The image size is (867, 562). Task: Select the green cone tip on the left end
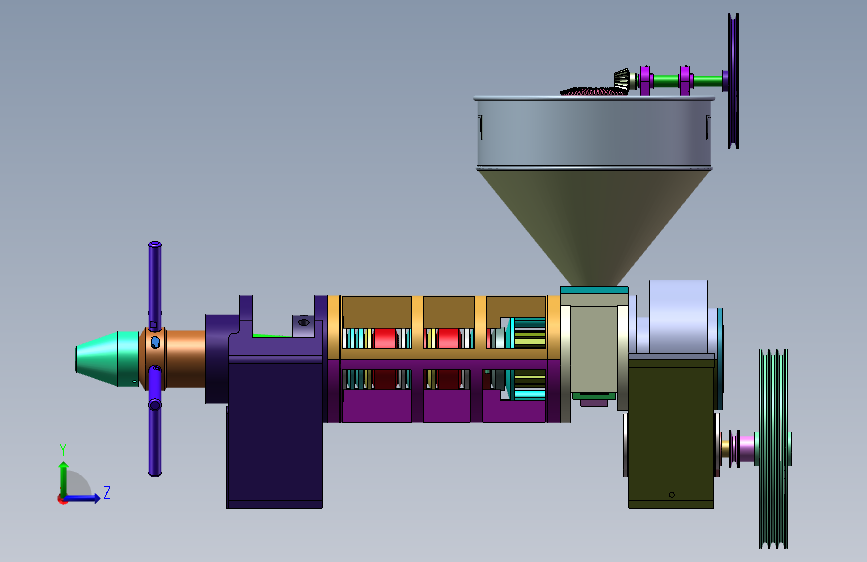107,358
